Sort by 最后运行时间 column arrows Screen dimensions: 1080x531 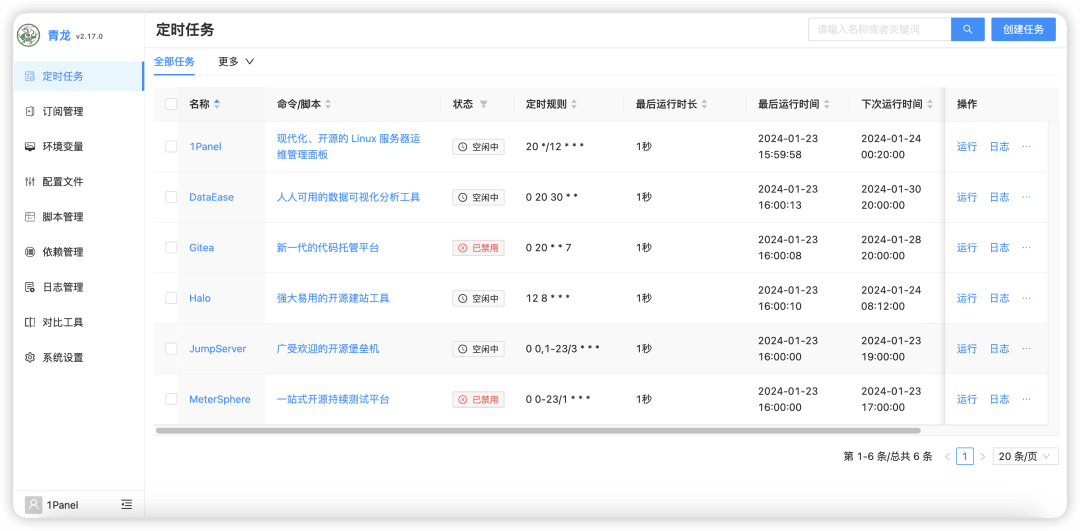827,105
